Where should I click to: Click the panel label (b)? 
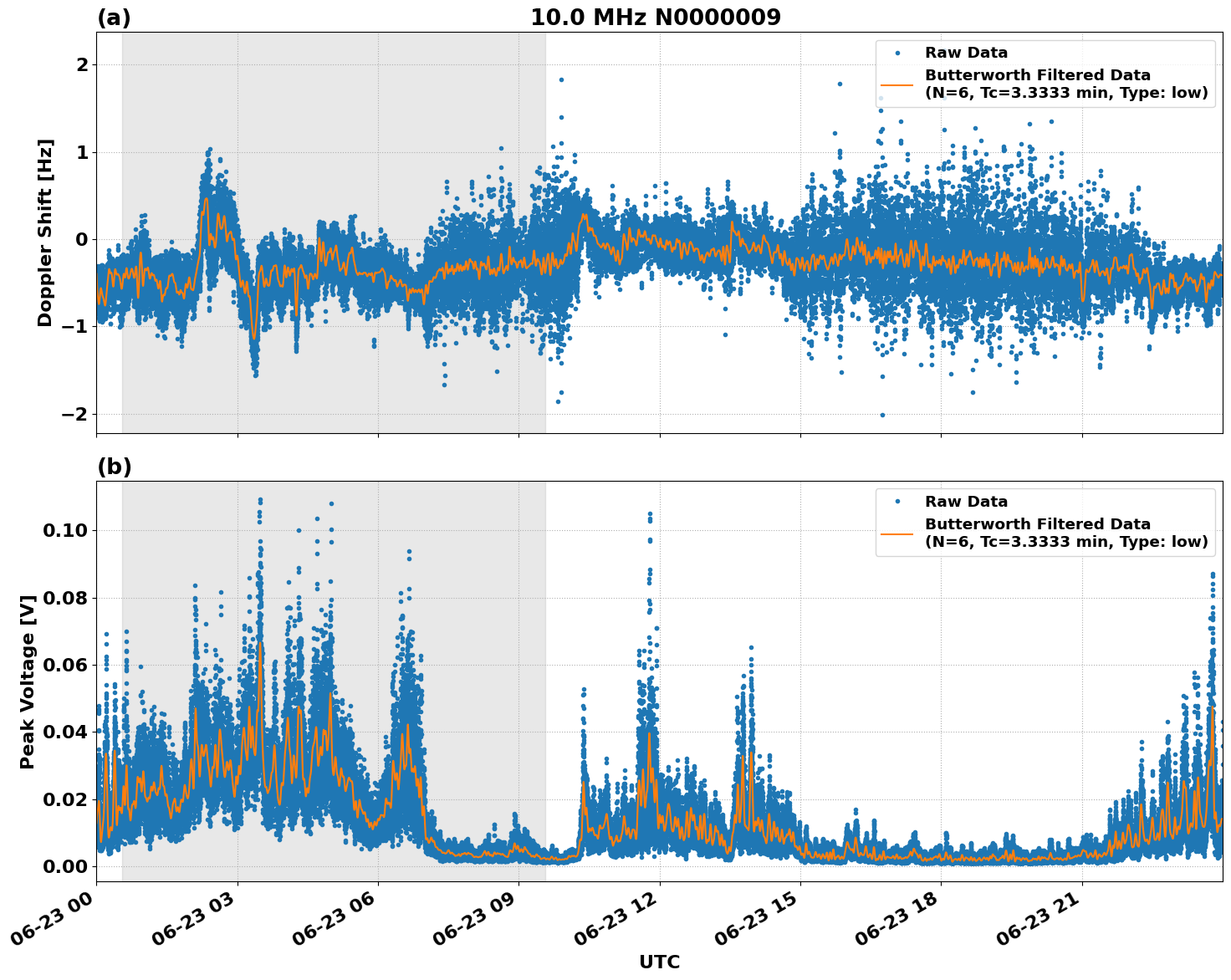(x=115, y=466)
